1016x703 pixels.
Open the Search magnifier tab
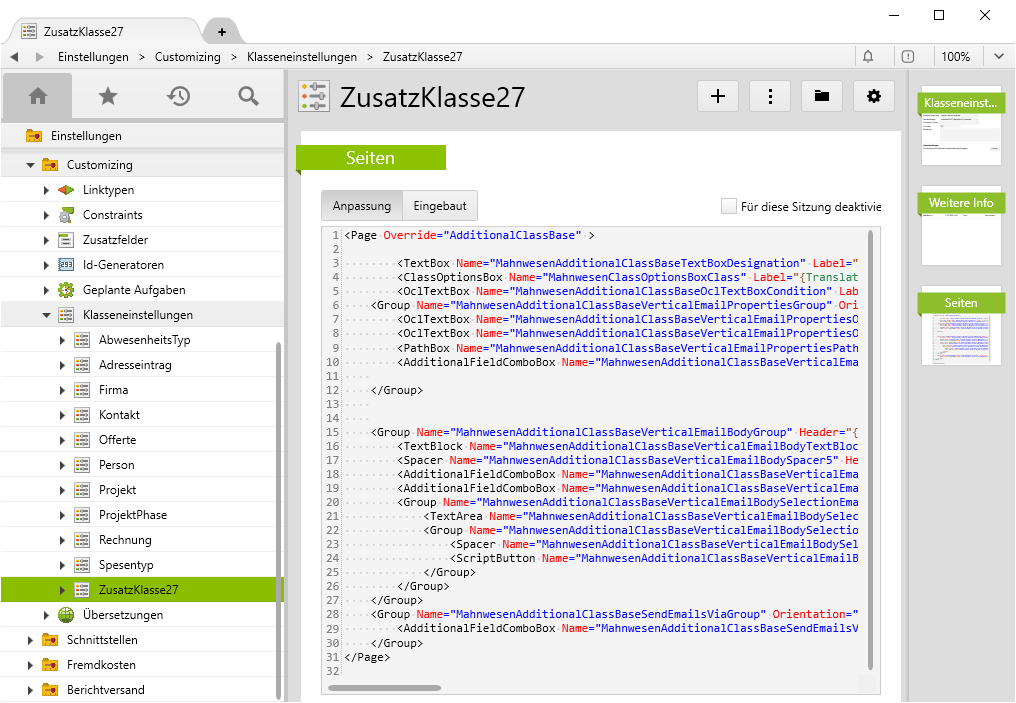[248, 96]
